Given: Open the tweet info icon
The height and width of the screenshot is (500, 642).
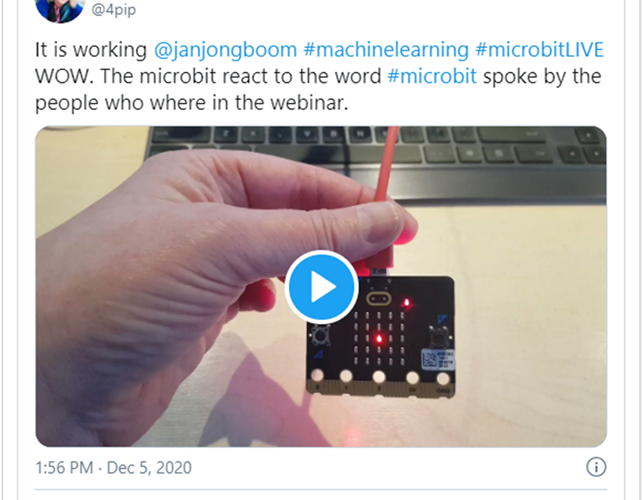Looking at the screenshot, I should point(596,467).
